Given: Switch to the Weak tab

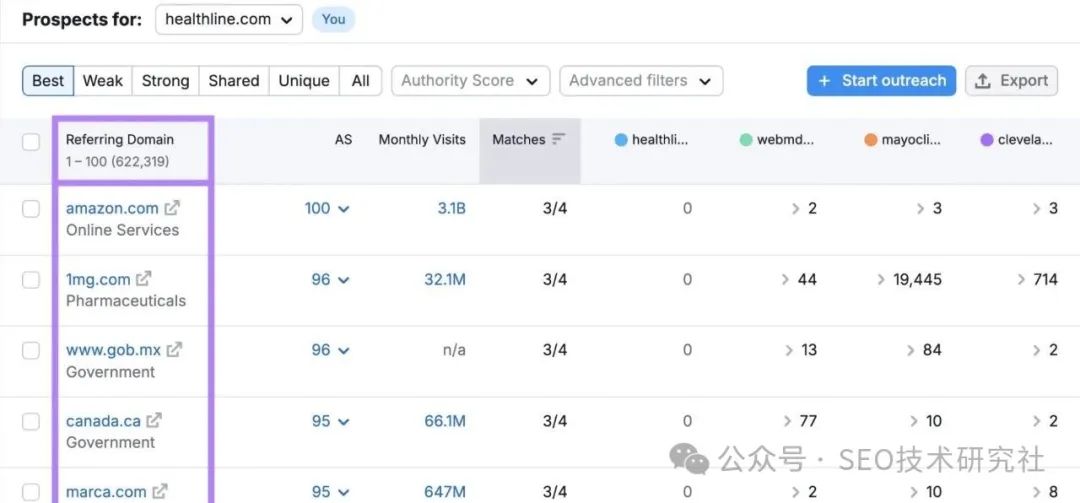Looking at the screenshot, I should (x=103, y=81).
